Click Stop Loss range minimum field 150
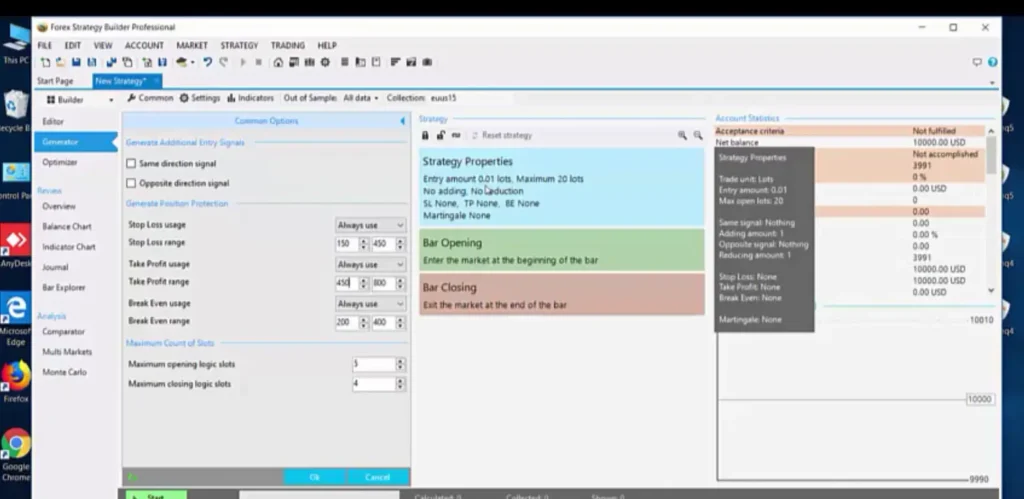The height and width of the screenshot is (499, 1024). 347,244
